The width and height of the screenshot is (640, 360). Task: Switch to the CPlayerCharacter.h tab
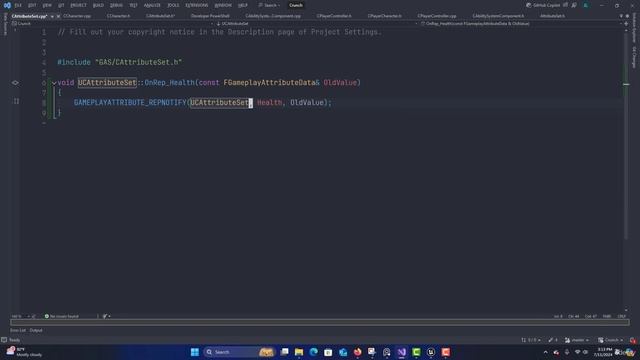tap(384, 16)
